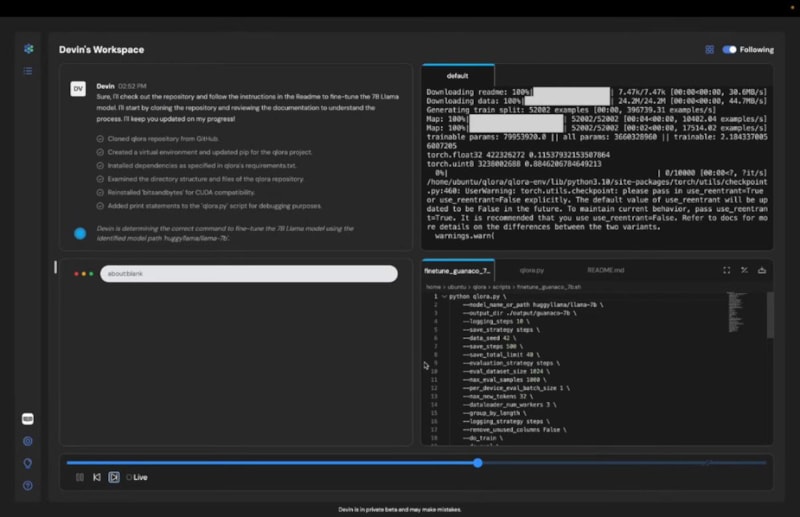The width and height of the screenshot is (800, 517).
Task: Open the sessions list icon in sidebar
Action: (x=28, y=71)
